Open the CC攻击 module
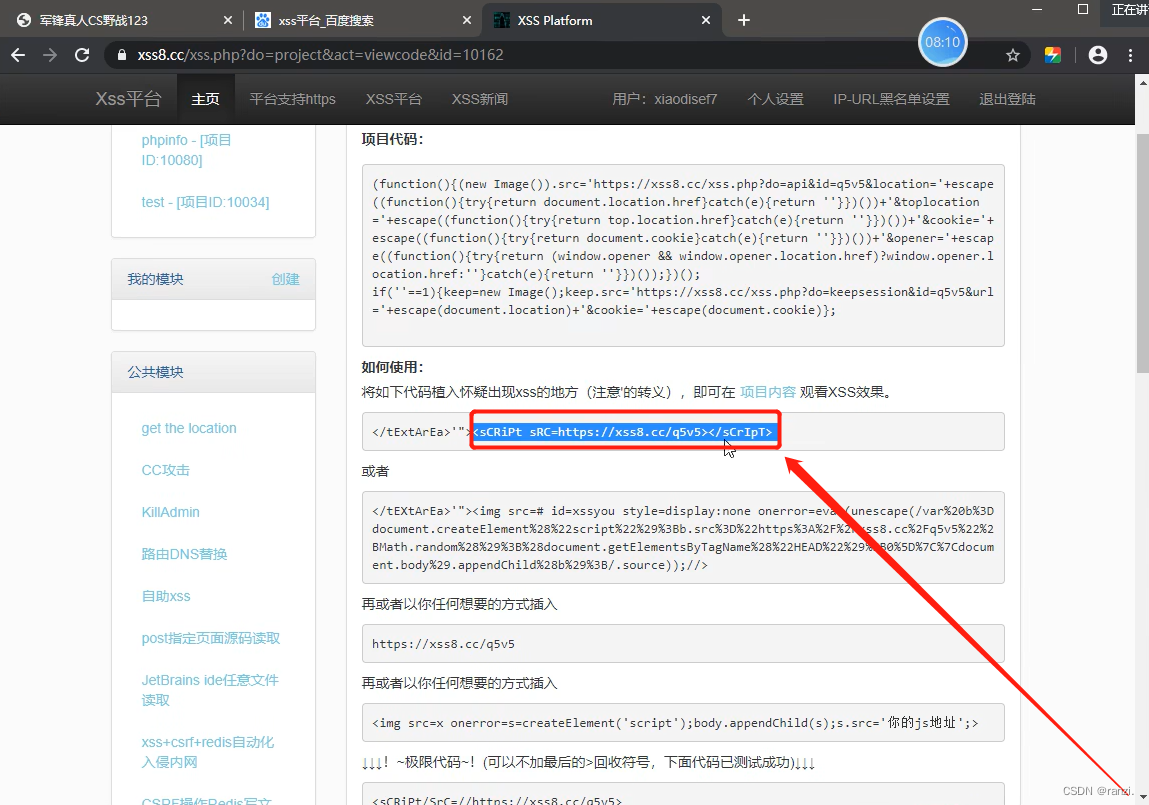 [166, 470]
